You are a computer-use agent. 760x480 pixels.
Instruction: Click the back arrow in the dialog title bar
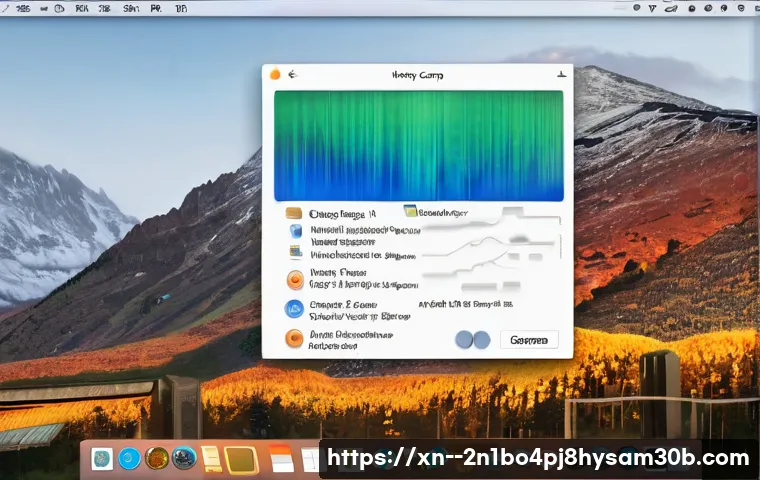click(293, 74)
